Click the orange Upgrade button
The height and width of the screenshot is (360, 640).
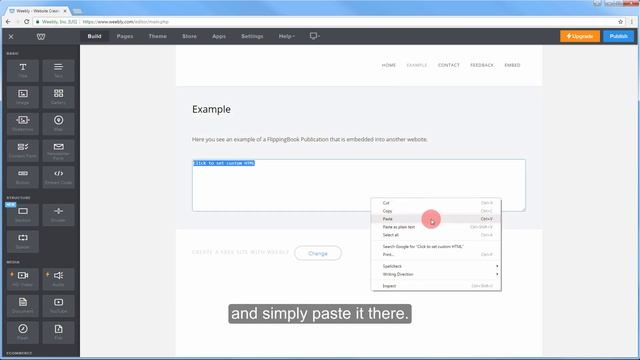coord(580,36)
